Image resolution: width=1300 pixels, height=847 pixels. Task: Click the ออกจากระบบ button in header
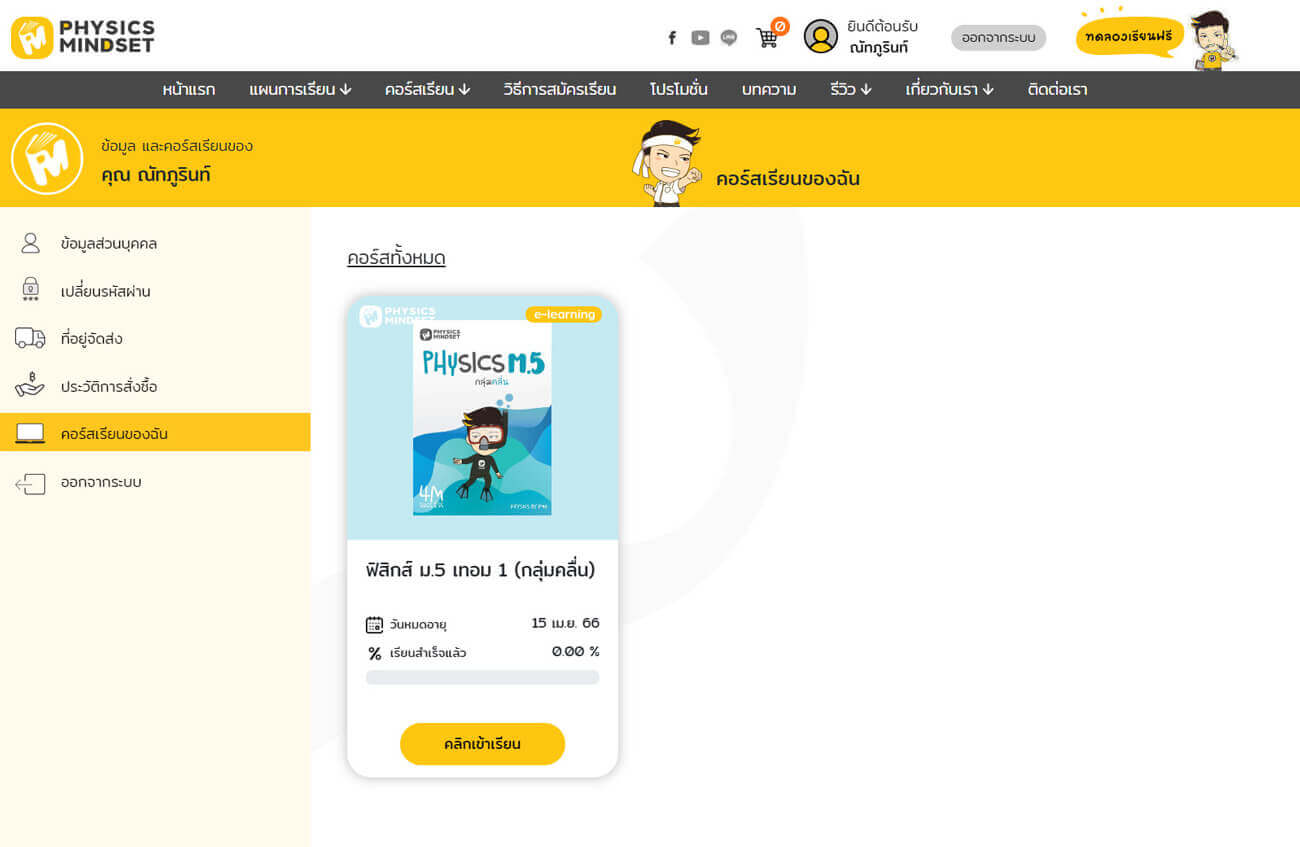click(998, 38)
